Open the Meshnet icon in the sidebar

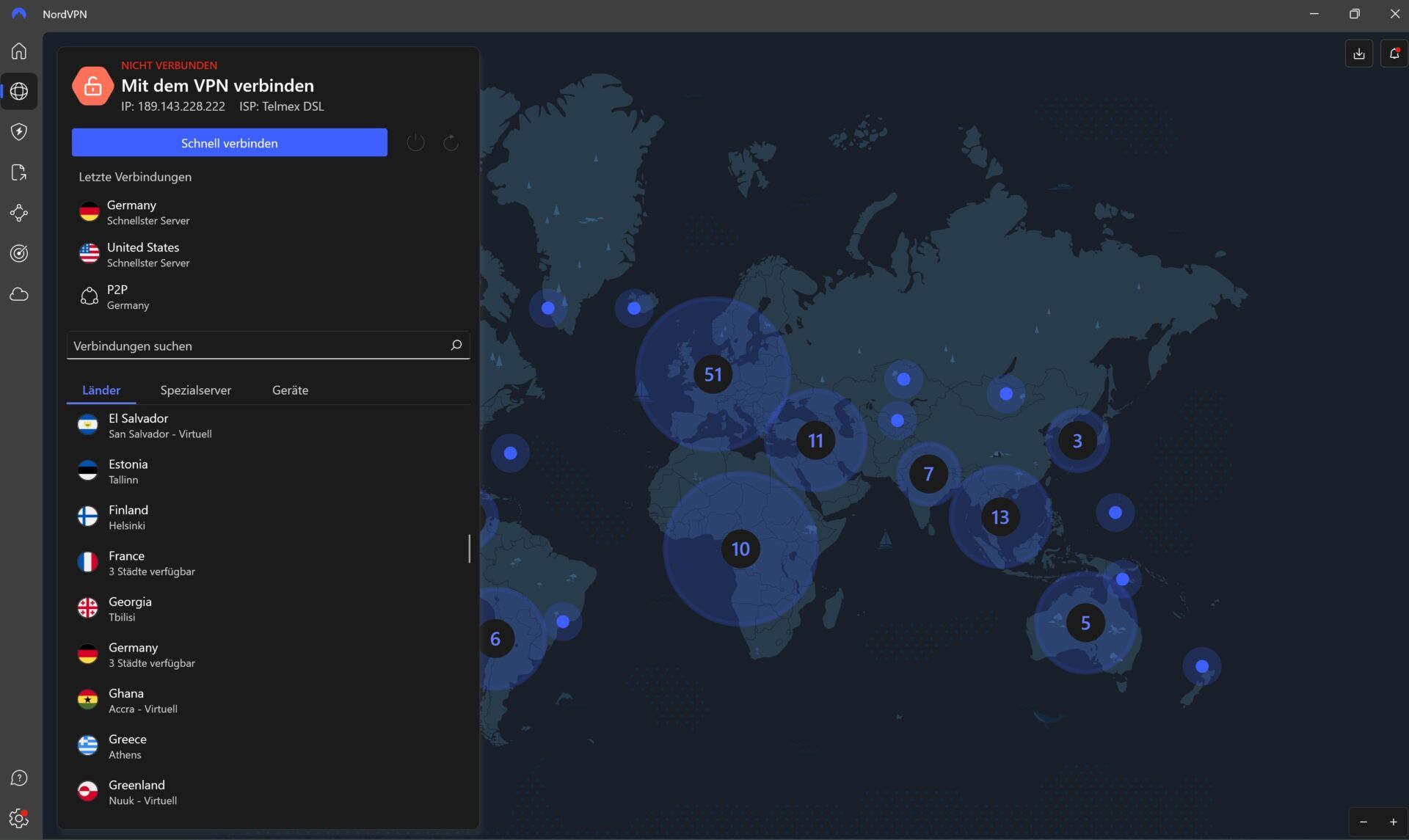point(19,213)
